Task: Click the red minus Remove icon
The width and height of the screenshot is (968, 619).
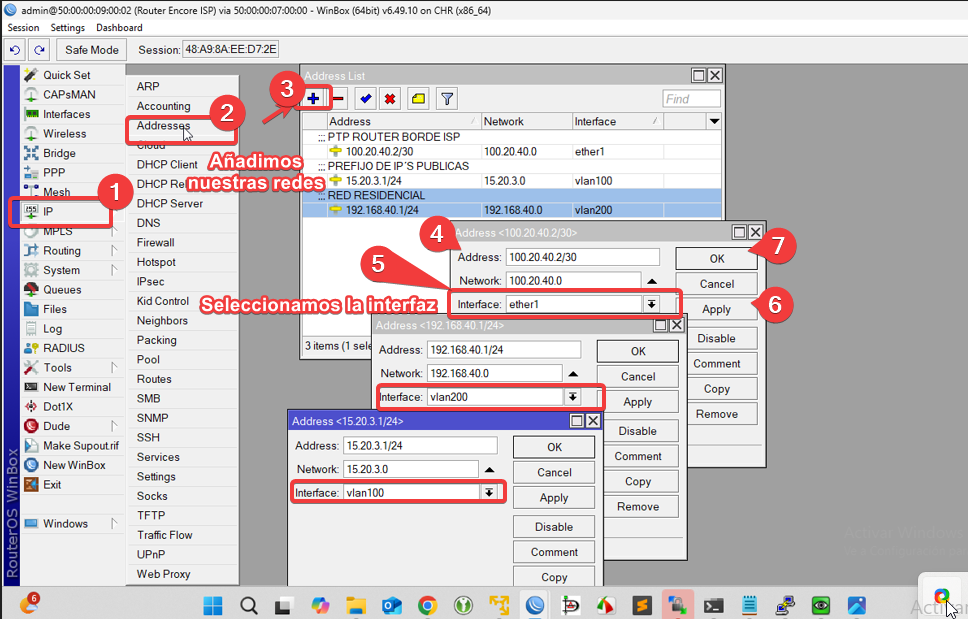Action: coord(339,99)
